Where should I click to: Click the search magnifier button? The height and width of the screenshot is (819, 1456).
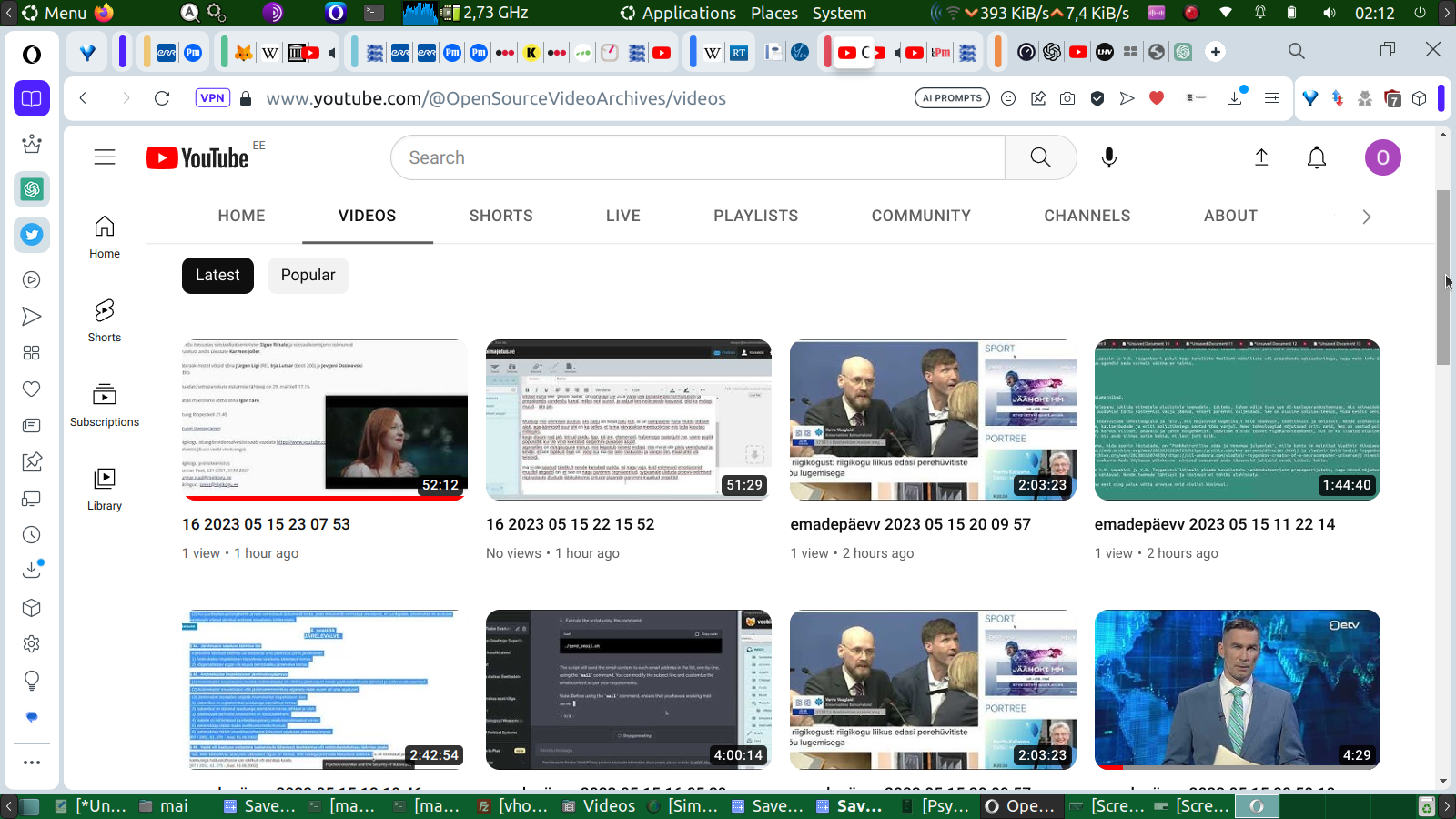(1040, 157)
